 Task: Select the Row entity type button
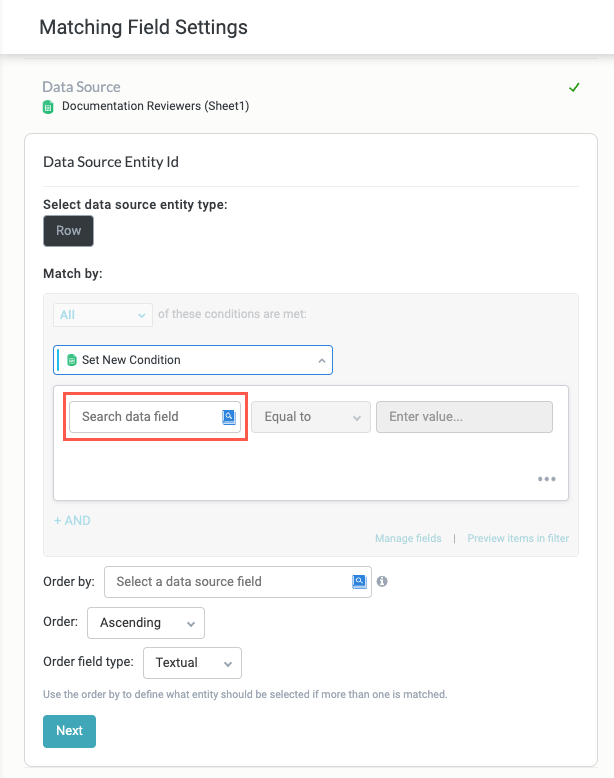click(x=68, y=231)
